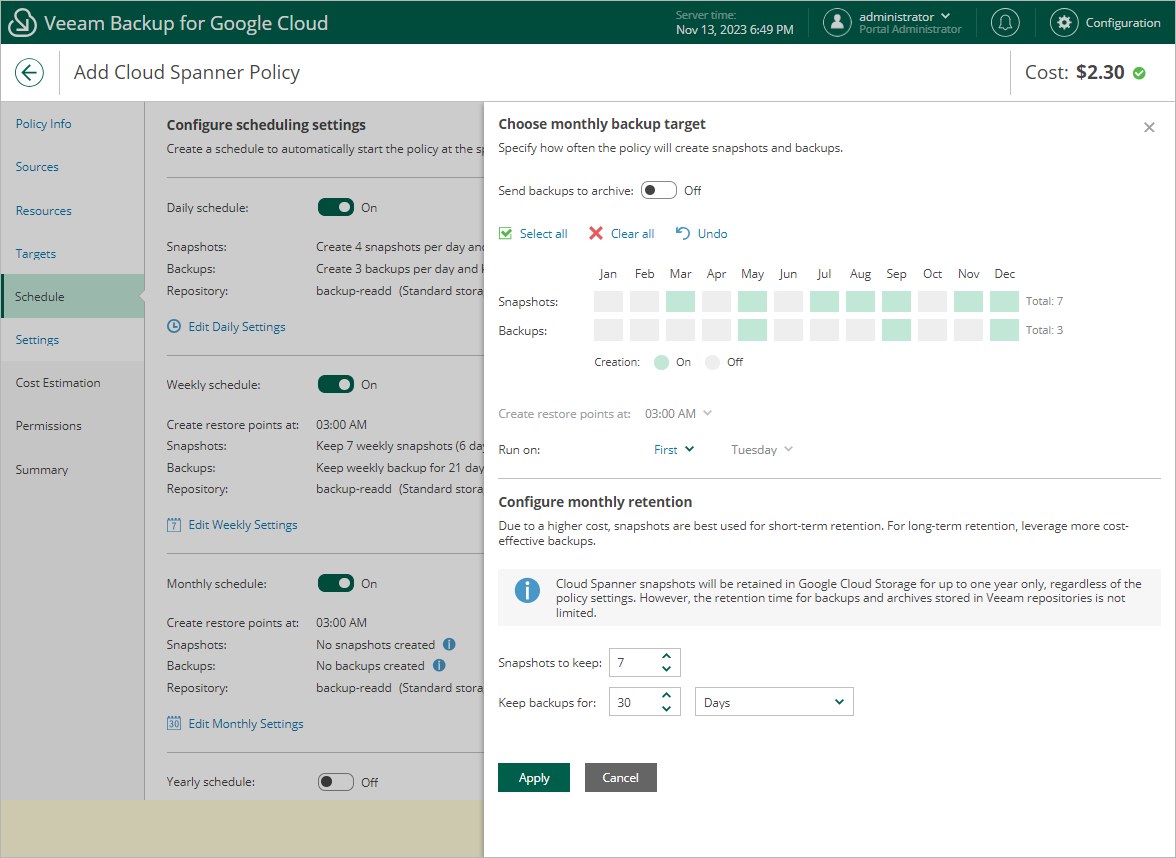Toggle July snapshots cell
The width and height of the screenshot is (1176, 858).
pyautogui.click(x=824, y=302)
